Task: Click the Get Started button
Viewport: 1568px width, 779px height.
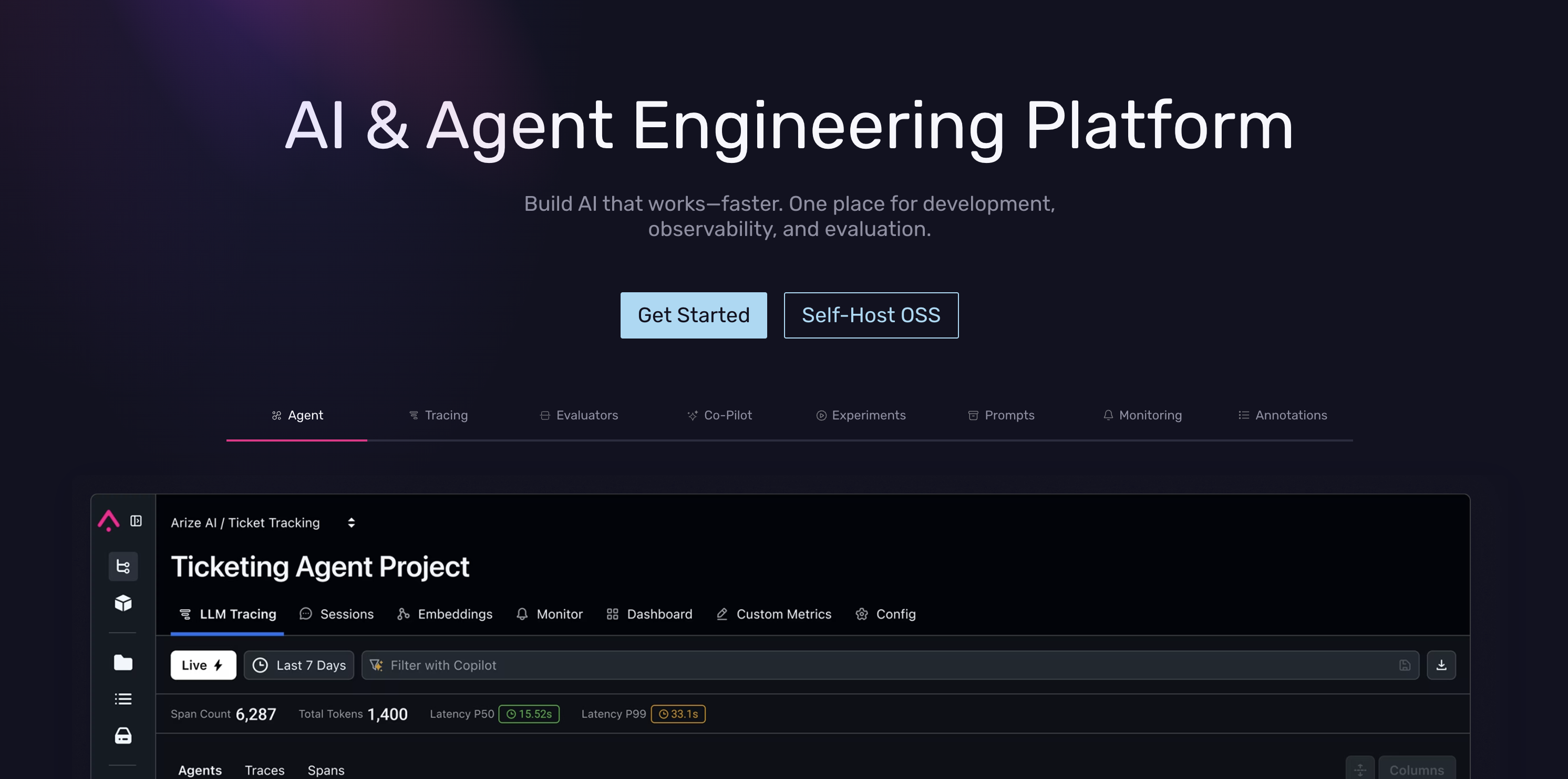Action: (x=693, y=315)
